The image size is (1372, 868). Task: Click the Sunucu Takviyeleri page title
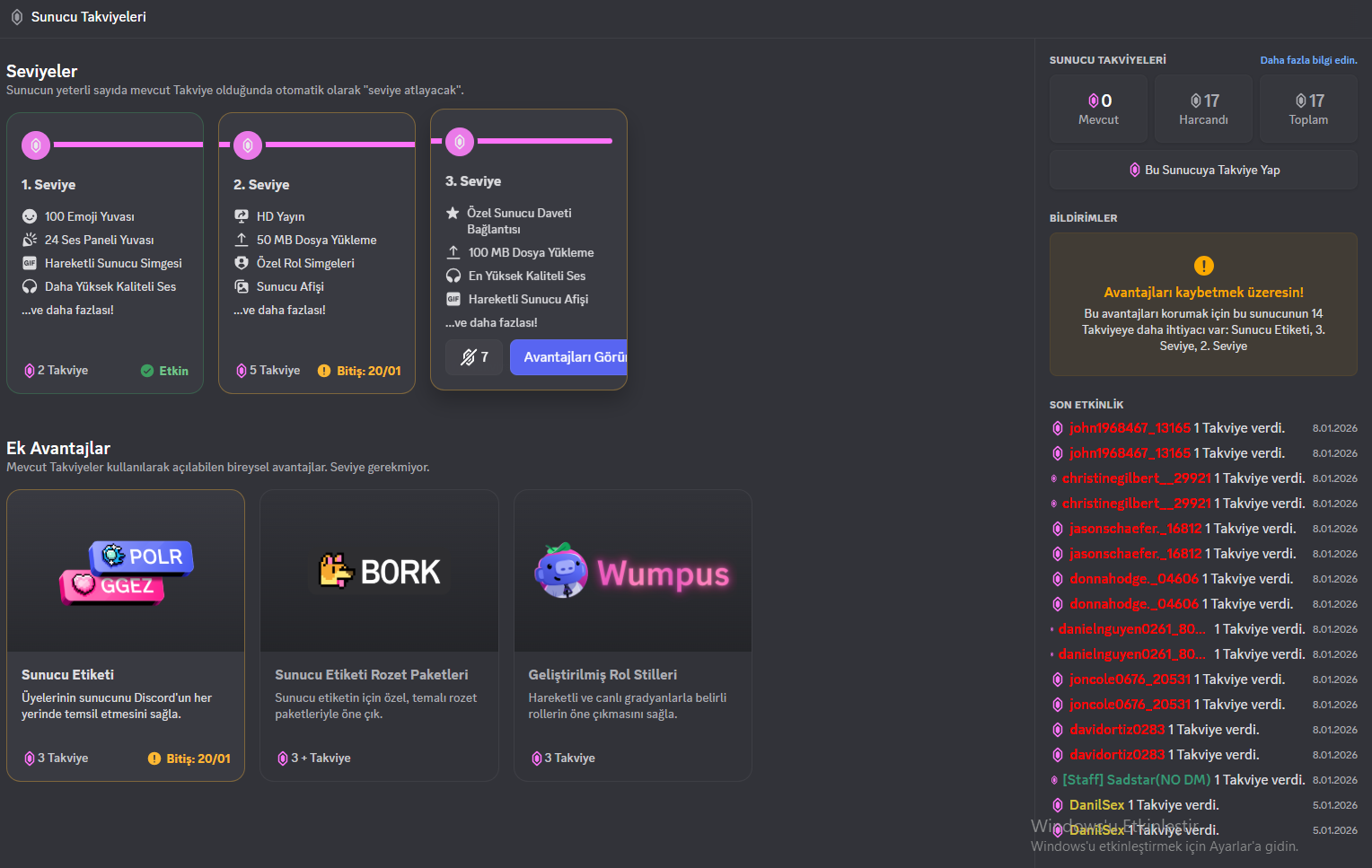(x=89, y=17)
